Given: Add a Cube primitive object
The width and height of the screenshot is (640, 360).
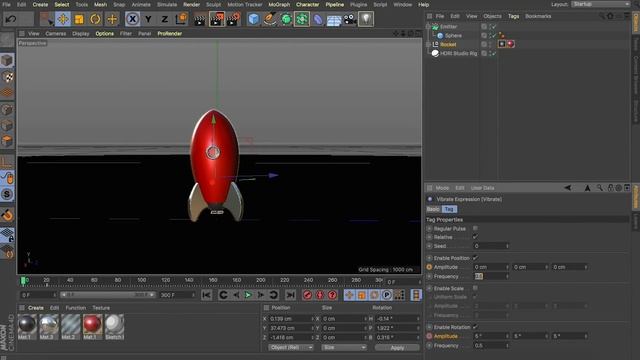Looking at the screenshot, I should [253, 19].
